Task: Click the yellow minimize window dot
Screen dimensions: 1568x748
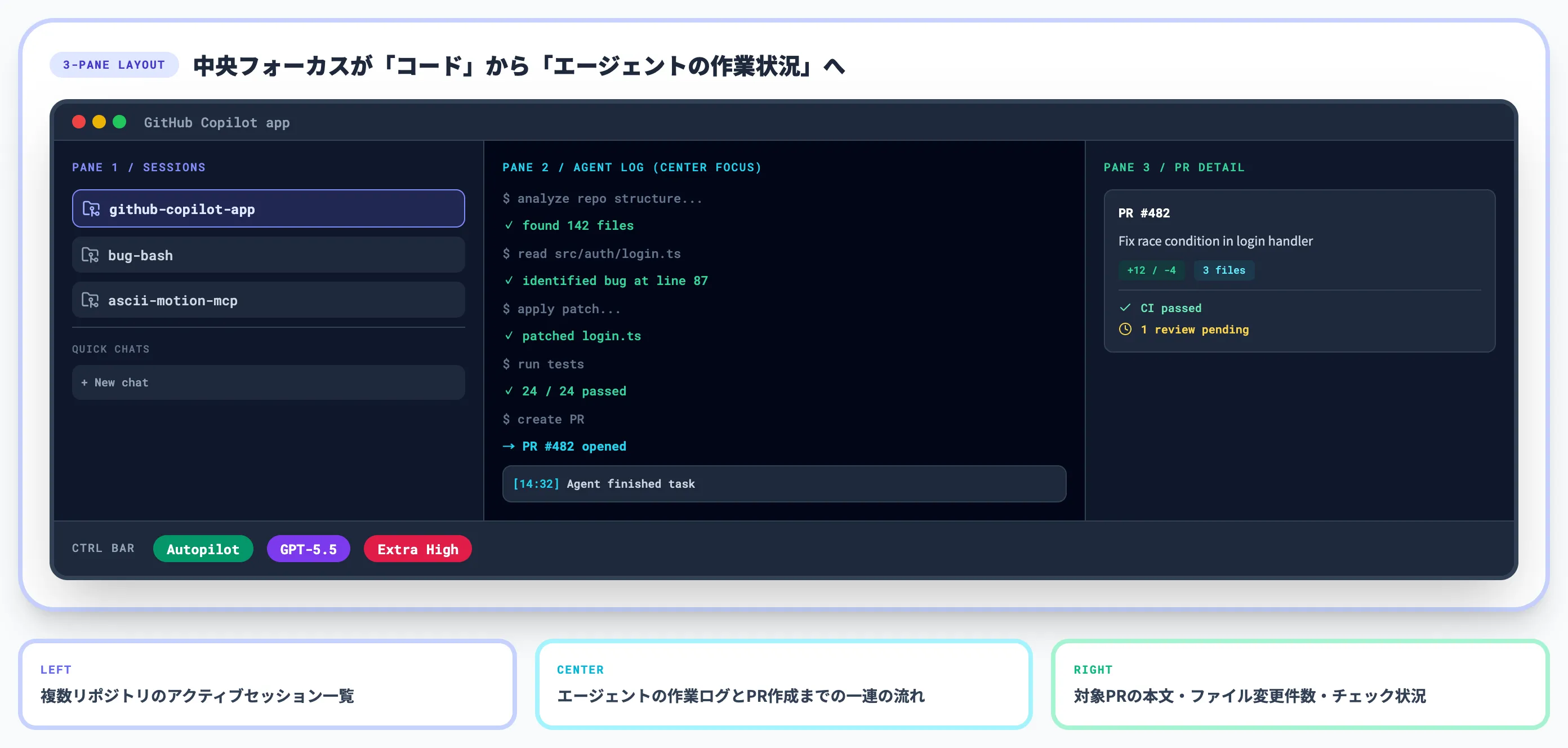Action: click(x=99, y=122)
